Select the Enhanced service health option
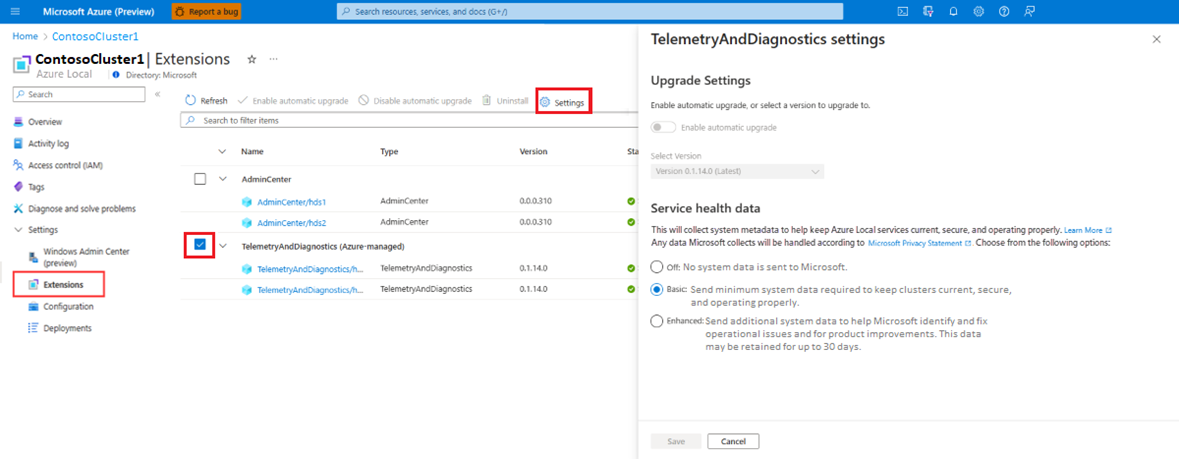1179x459 pixels. coord(657,321)
